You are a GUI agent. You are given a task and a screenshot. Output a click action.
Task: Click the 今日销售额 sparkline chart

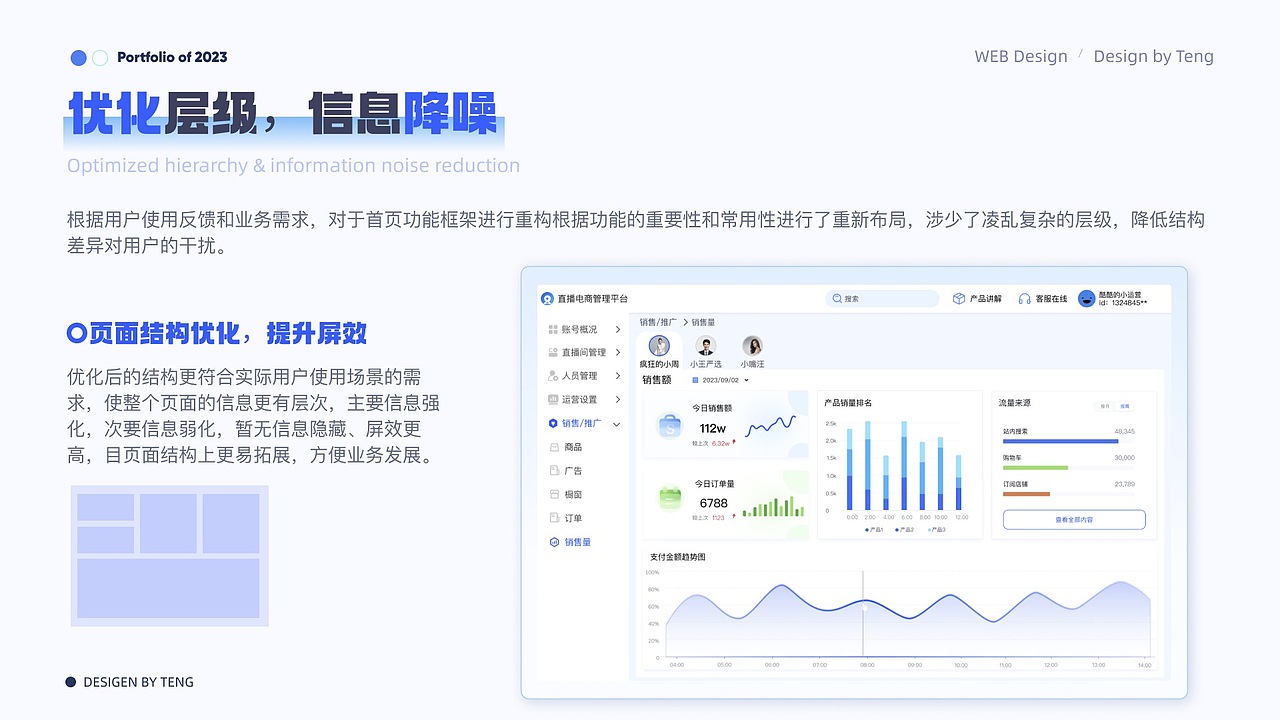772,426
